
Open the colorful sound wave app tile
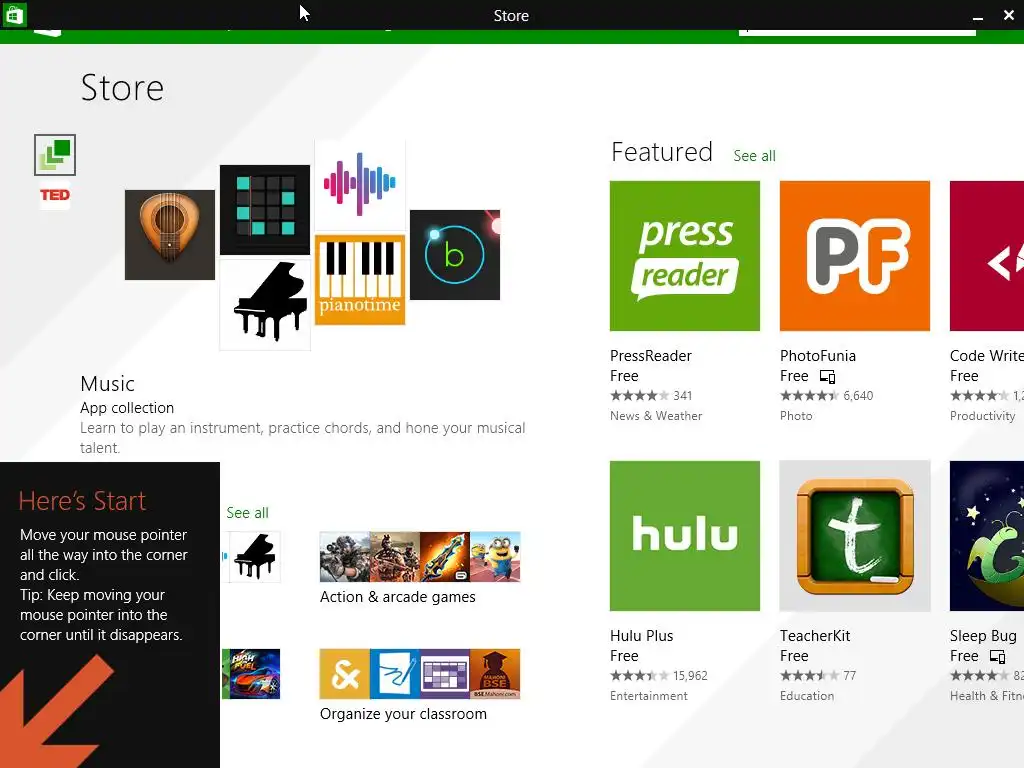tap(360, 185)
